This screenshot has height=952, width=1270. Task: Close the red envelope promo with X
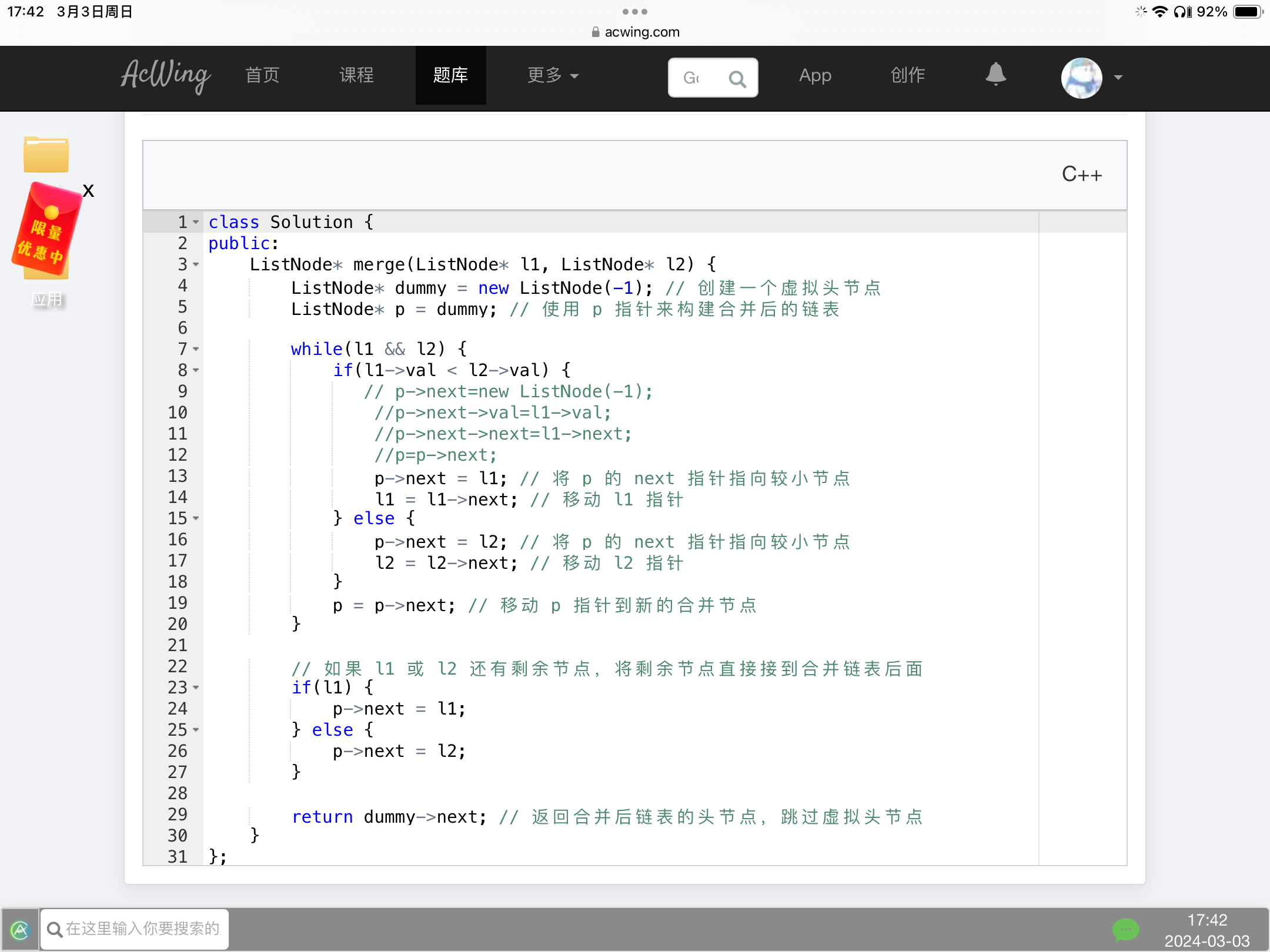point(88,191)
